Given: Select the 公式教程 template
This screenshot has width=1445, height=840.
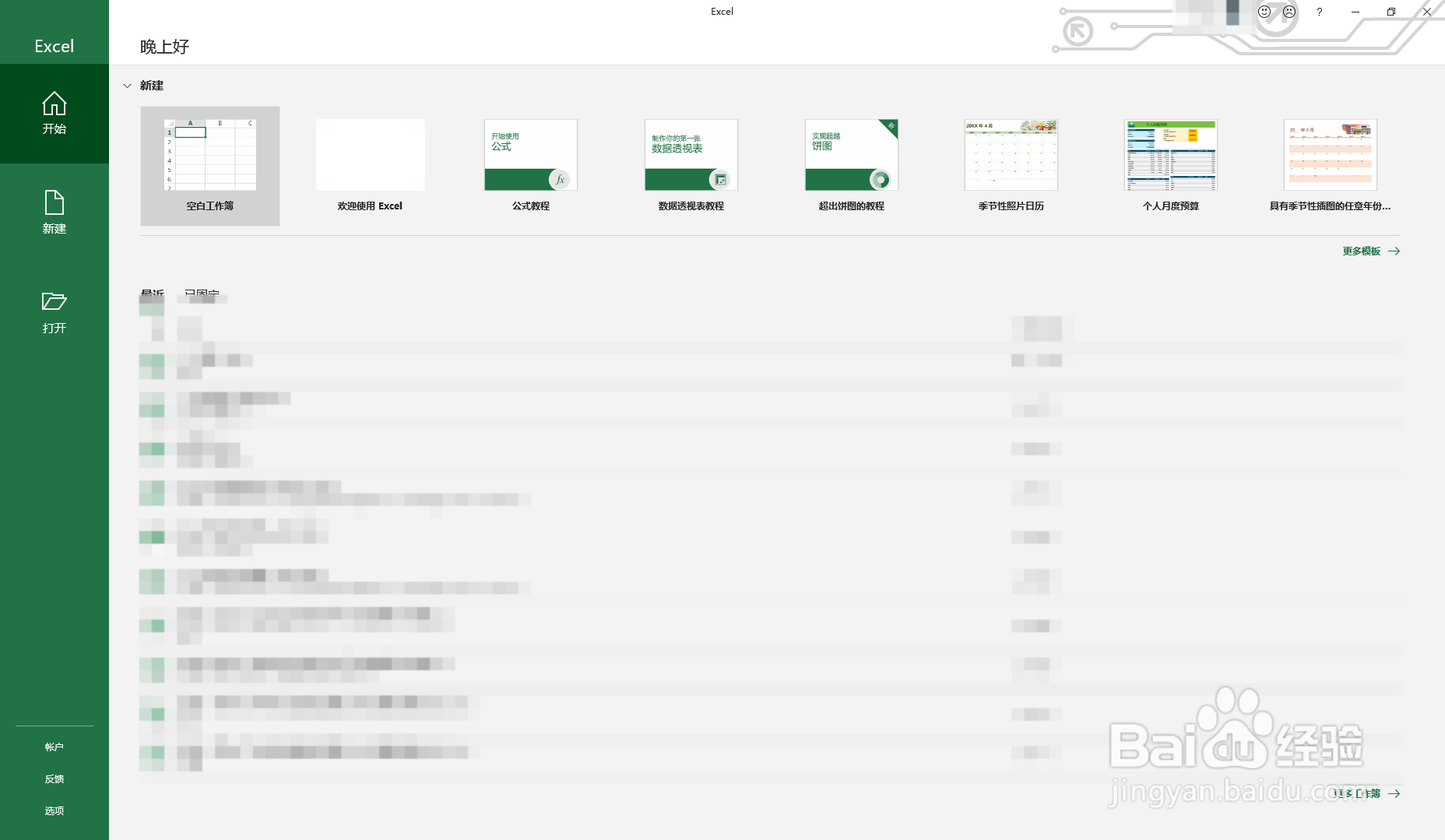Looking at the screenshot, I should pyautogui.click(x=531, y=166).
